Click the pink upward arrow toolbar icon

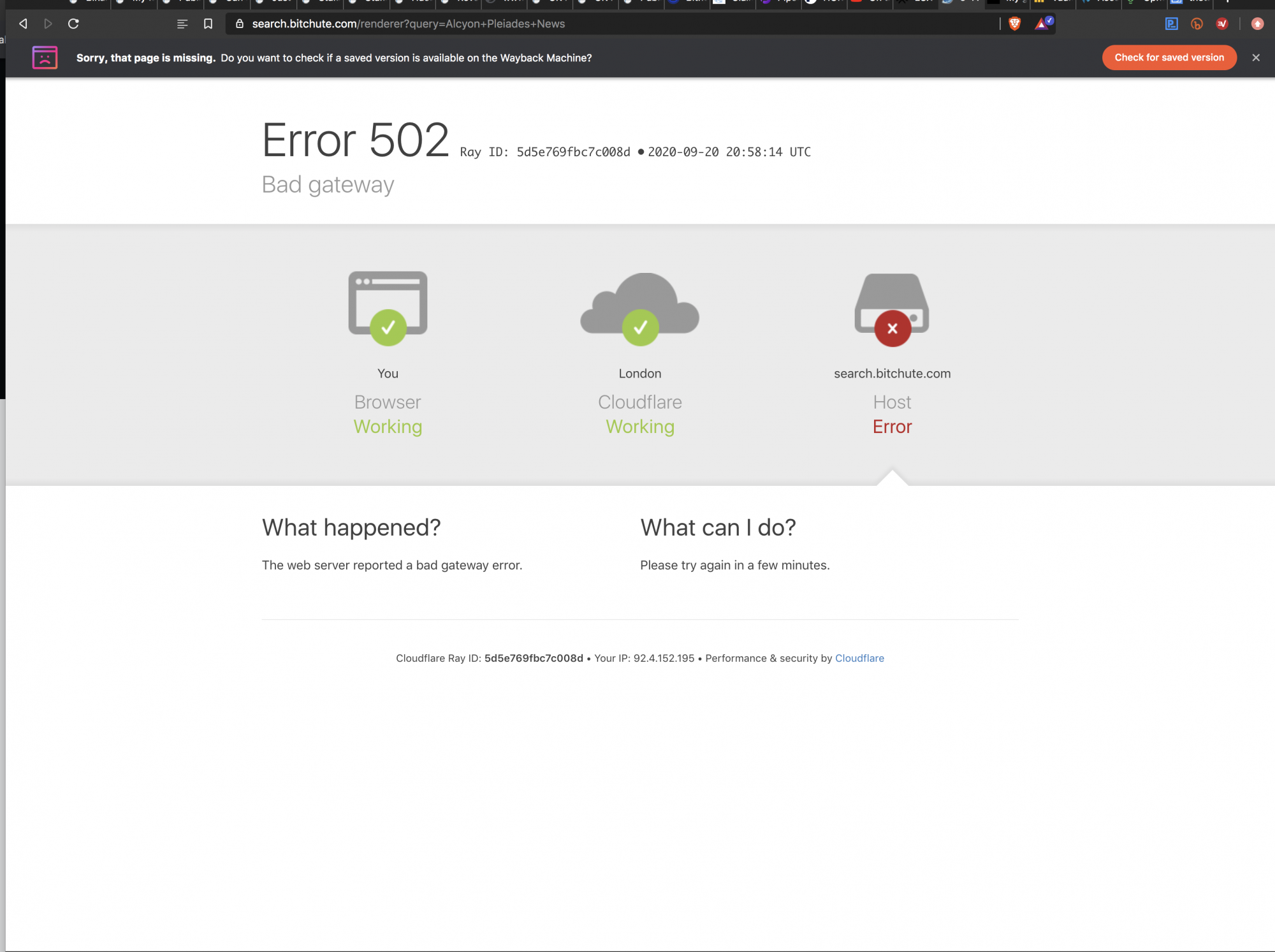(1257, 24)
